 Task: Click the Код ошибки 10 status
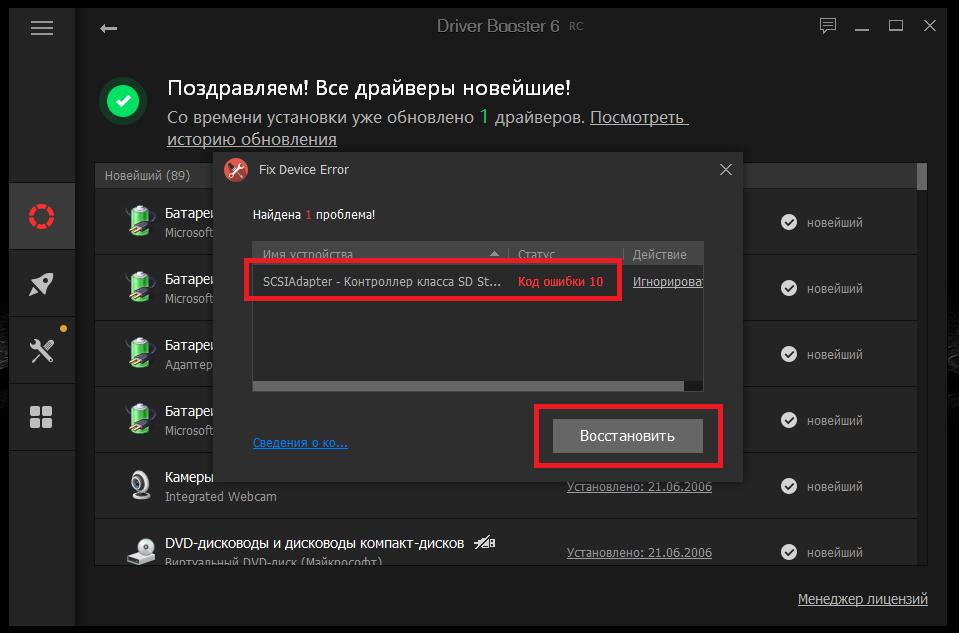click(560, 281)
